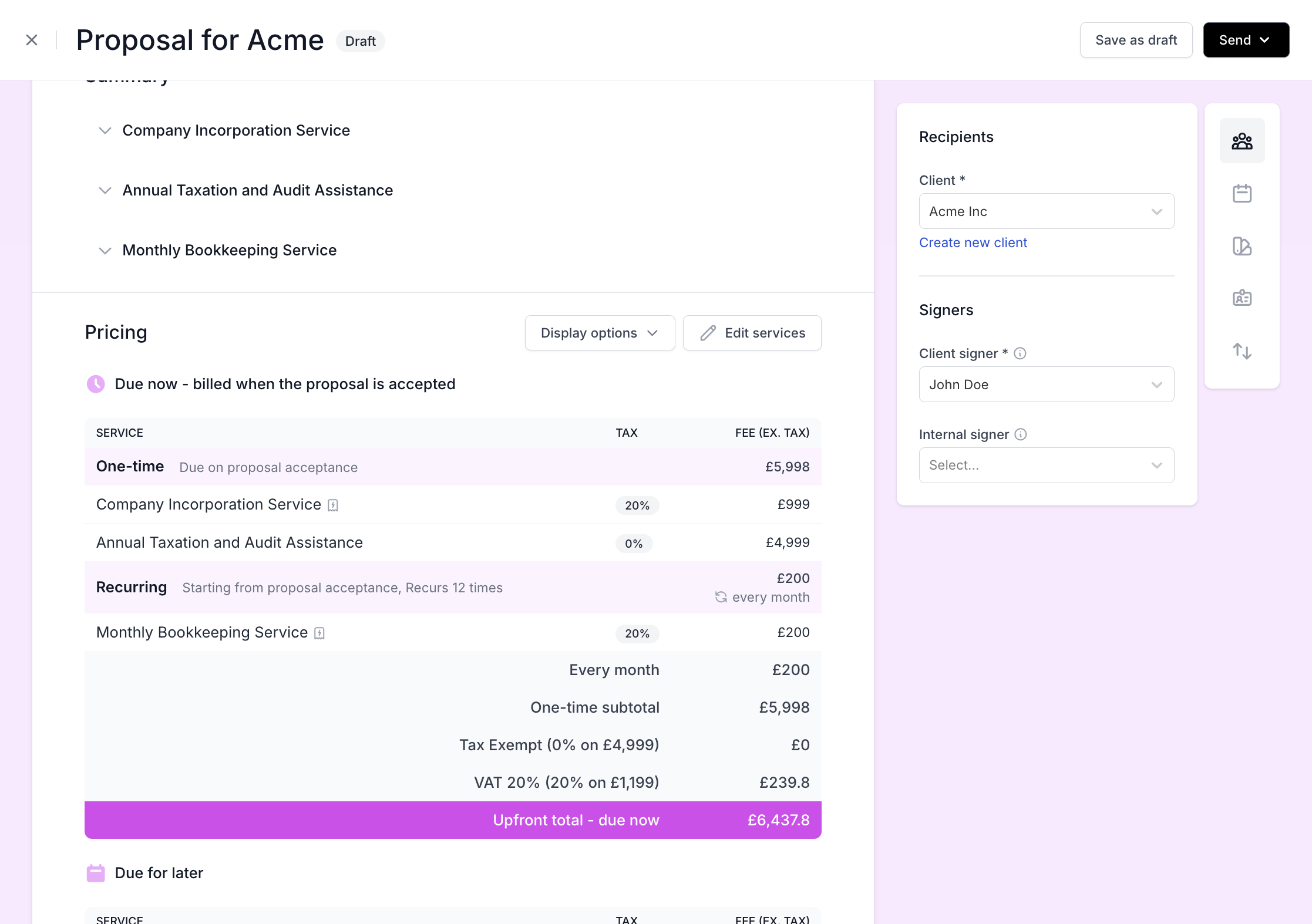
Task: Expand the Monthly Bookkeeping Service summary row
Action: click(x=105, y=250)
